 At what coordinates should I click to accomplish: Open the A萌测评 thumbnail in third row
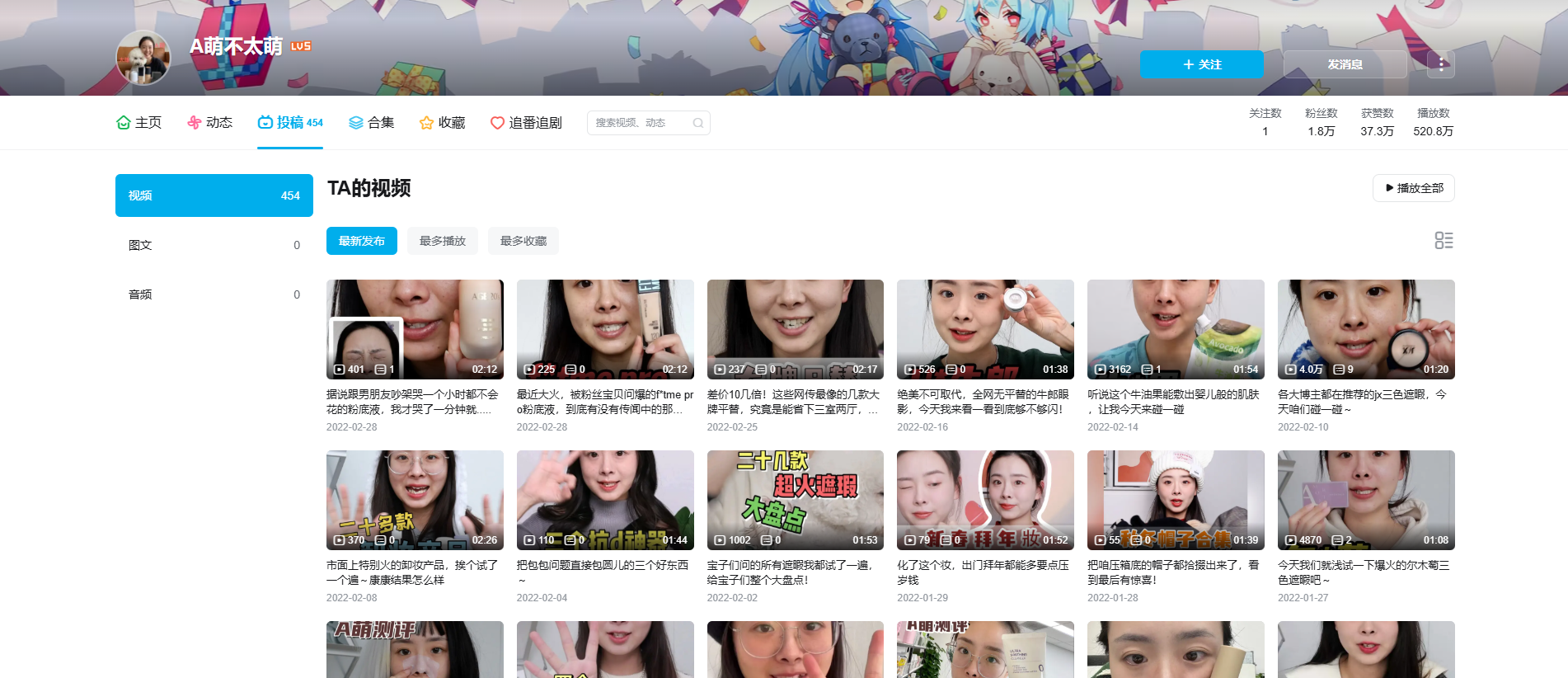(415, 649)
